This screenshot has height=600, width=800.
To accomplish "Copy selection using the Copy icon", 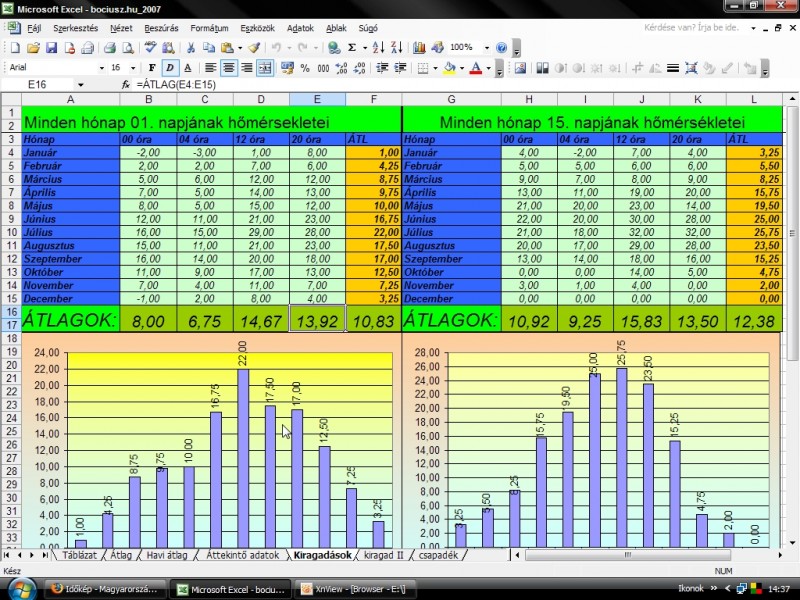I will tap(208, 48).
